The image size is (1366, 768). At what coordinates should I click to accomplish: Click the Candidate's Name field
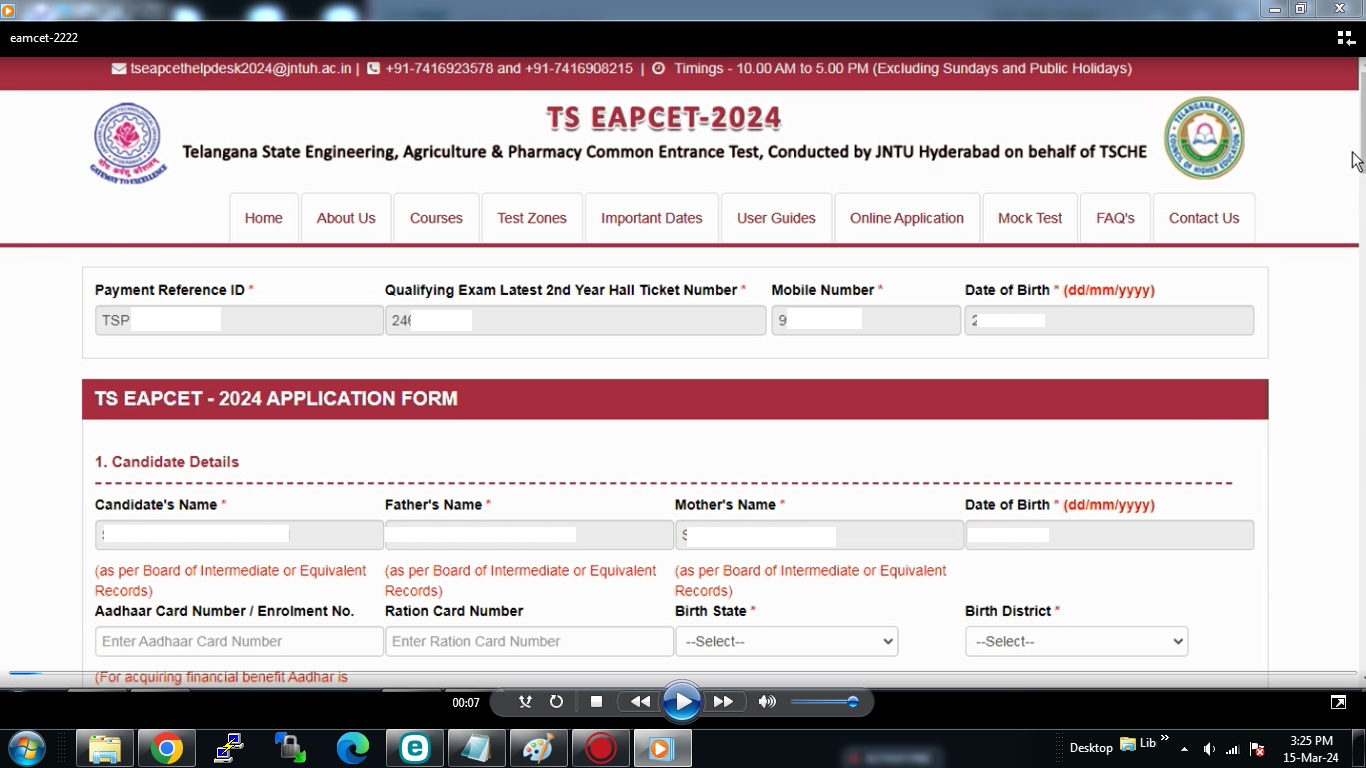click(x=239, y=535)
